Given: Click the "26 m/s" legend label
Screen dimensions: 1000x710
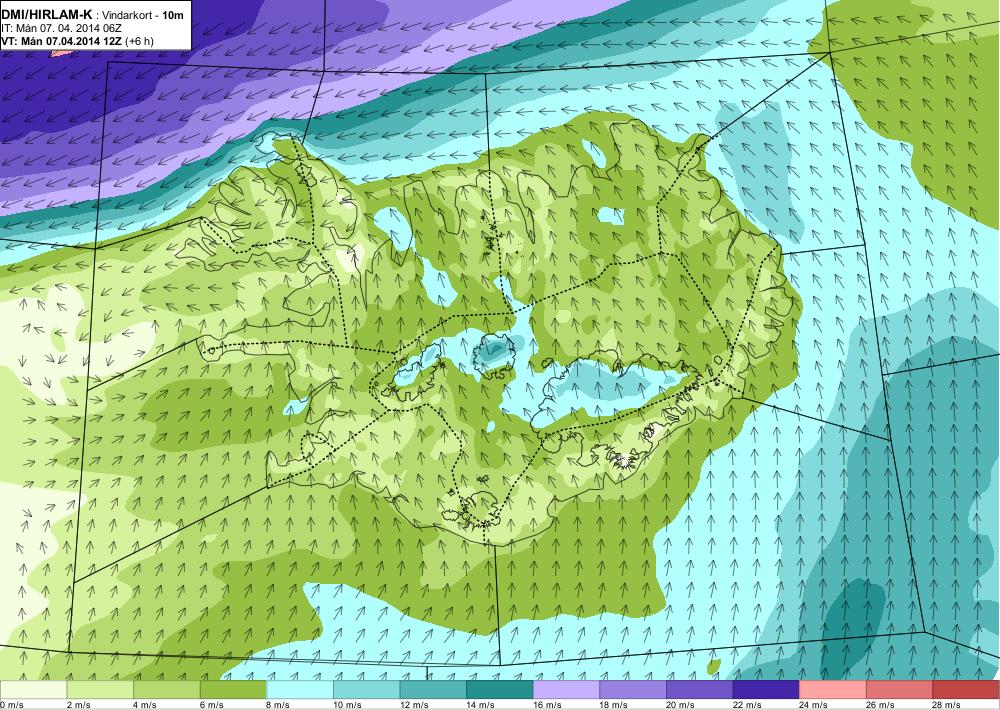Looking at the screenshot, I should [x=881, y=704].
